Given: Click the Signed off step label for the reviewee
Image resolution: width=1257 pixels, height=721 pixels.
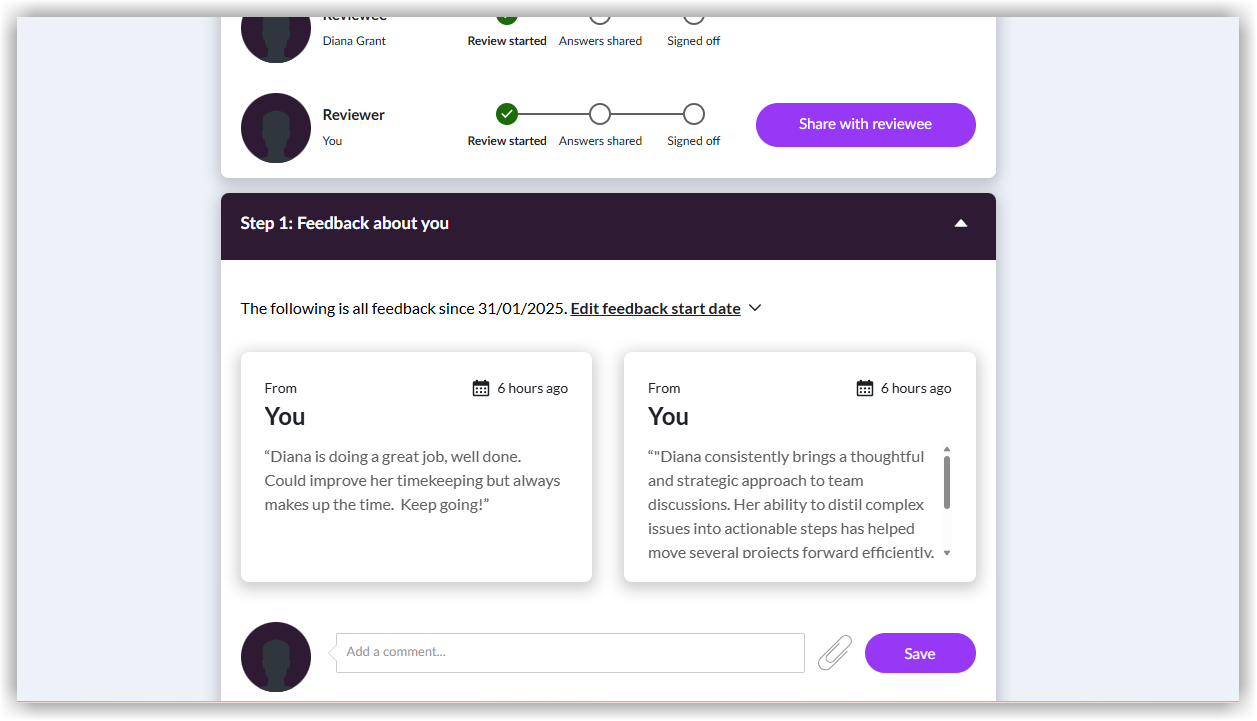Looking at the screenshot, I should 693,41.
